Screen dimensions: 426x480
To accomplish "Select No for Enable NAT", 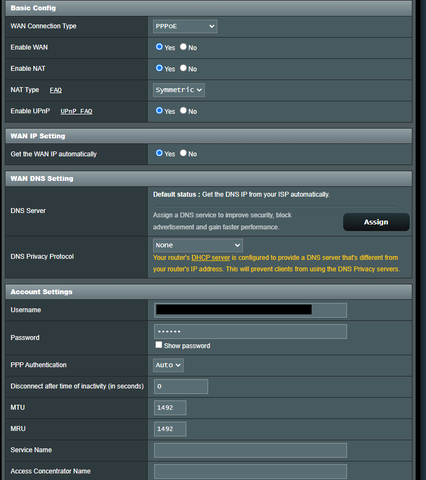I will click(183, 68).
